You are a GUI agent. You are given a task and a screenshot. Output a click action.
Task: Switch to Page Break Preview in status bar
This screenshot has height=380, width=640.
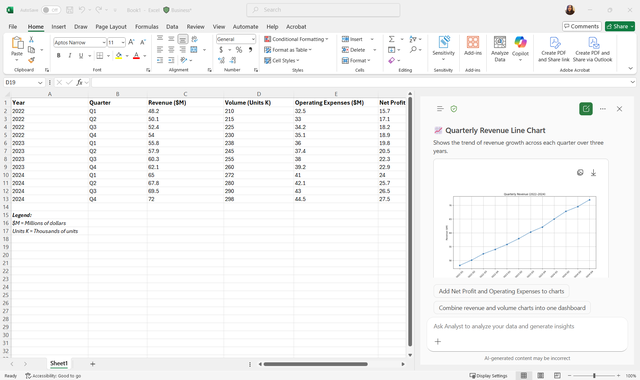click(x=557, y=376)
